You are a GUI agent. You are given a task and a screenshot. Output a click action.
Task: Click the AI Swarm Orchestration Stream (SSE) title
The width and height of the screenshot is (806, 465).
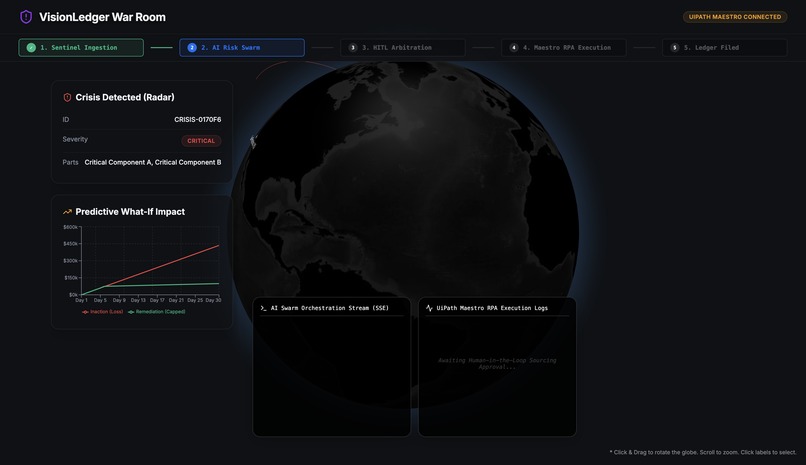pyautogui.click(x=329, y=308)
